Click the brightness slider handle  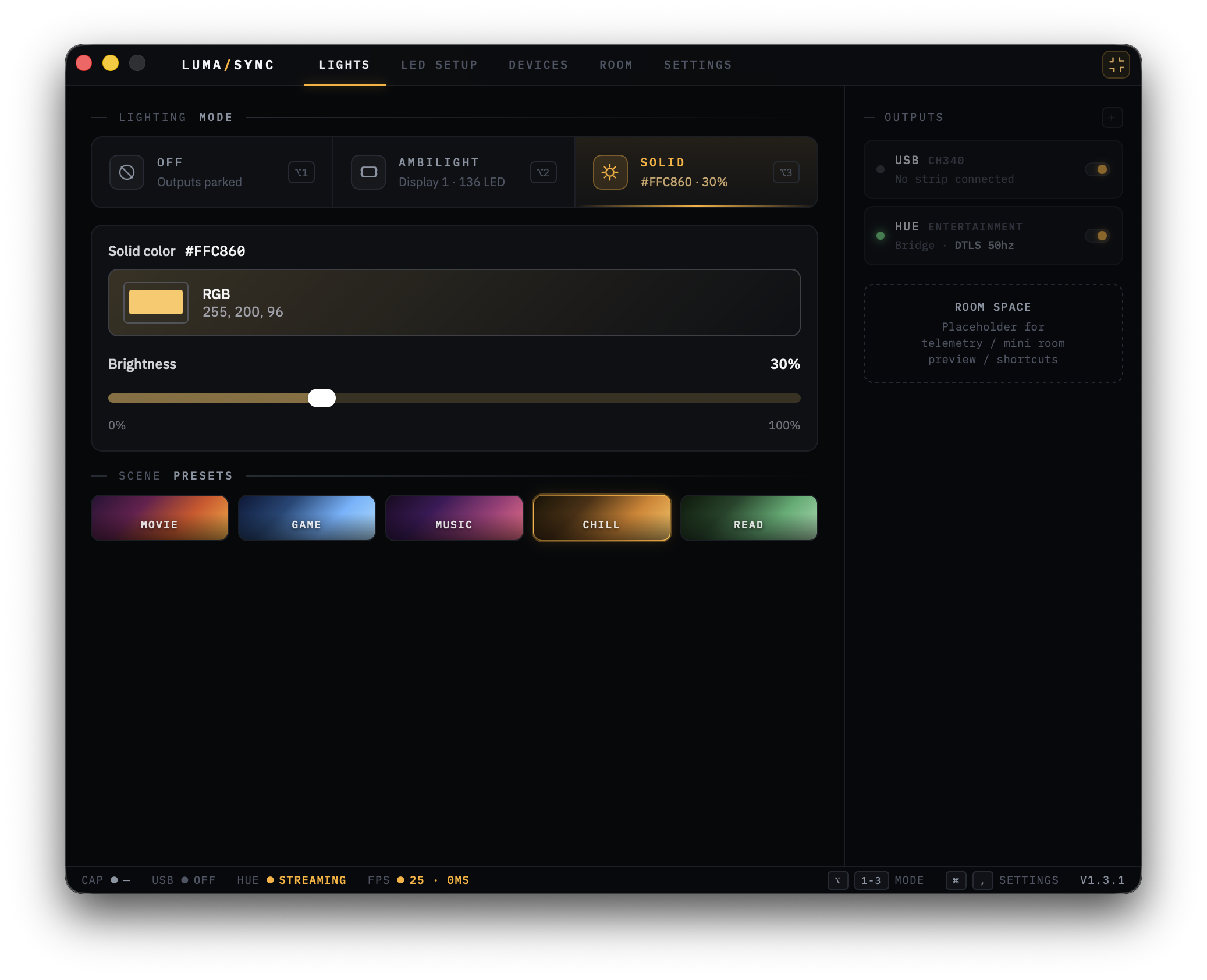click(322, 398)
